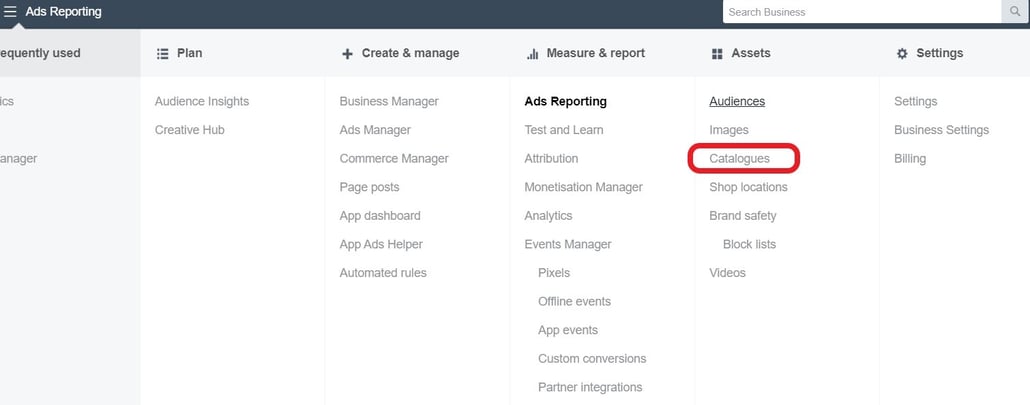Open Attribution
The height and width of the screenshot is (405, 1030).
(x=551, y=158)
